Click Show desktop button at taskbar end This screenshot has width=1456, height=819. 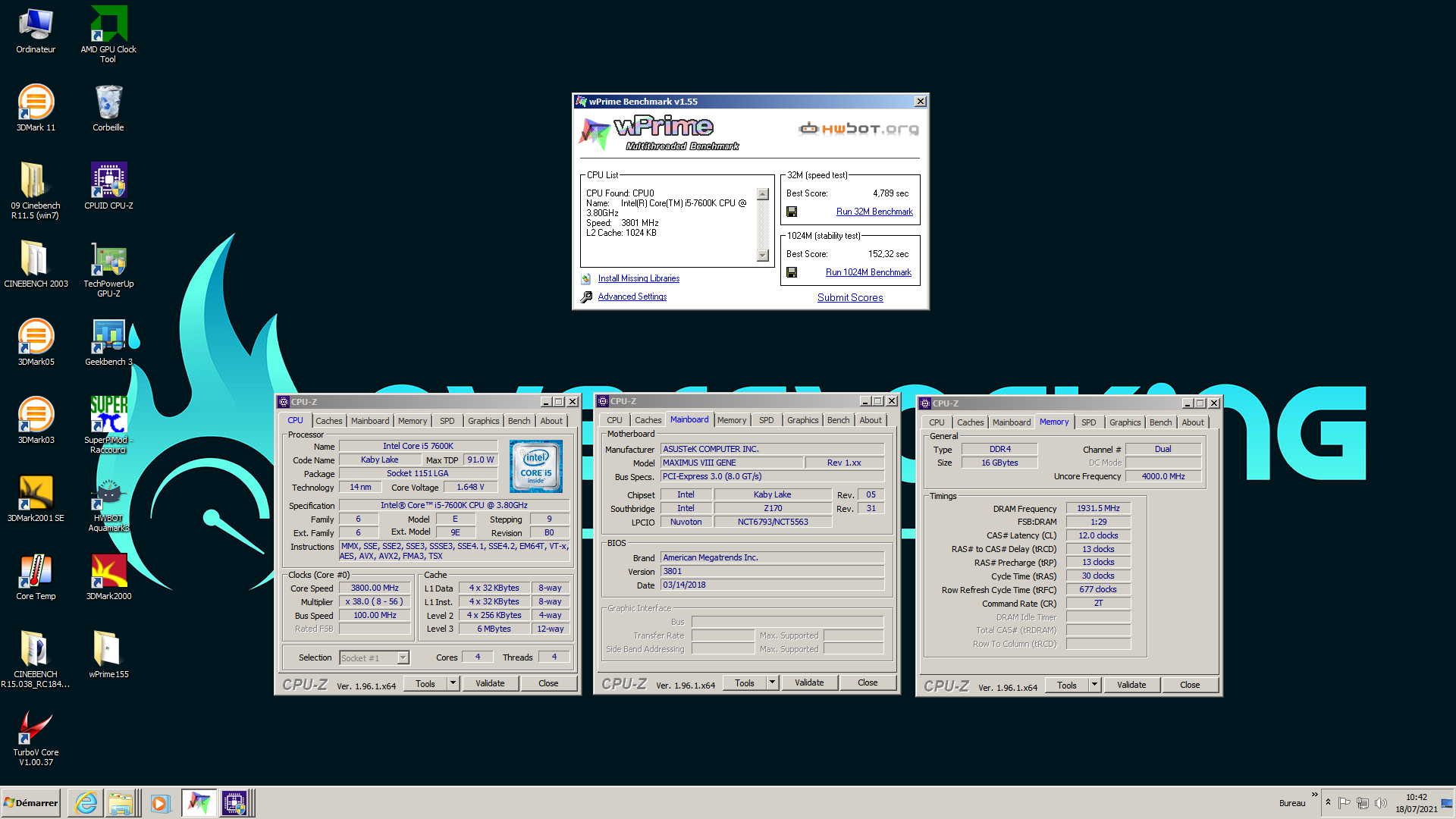[1448, 802]
